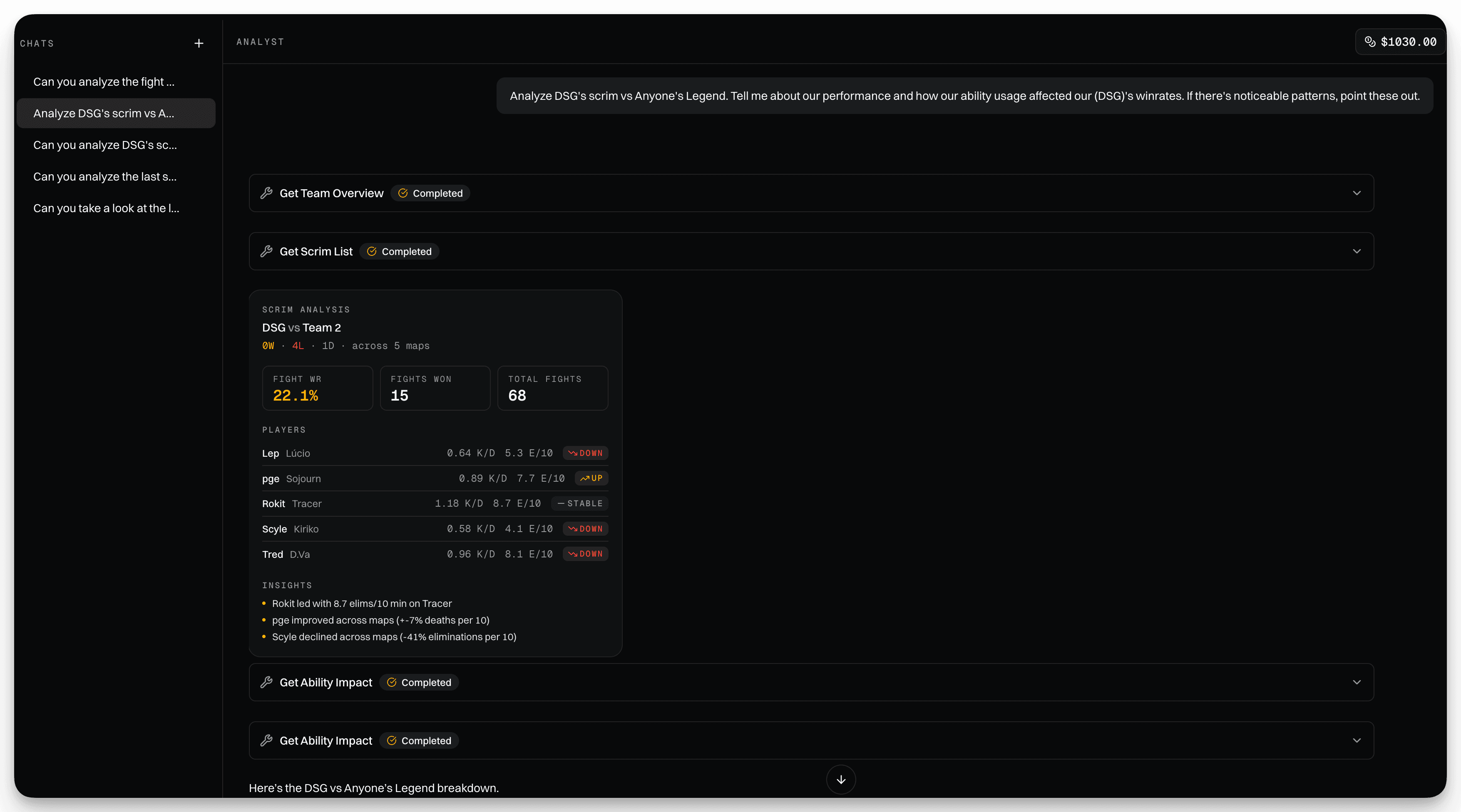Click wrench icon of first Get Ability Impact

click(266, 682)
